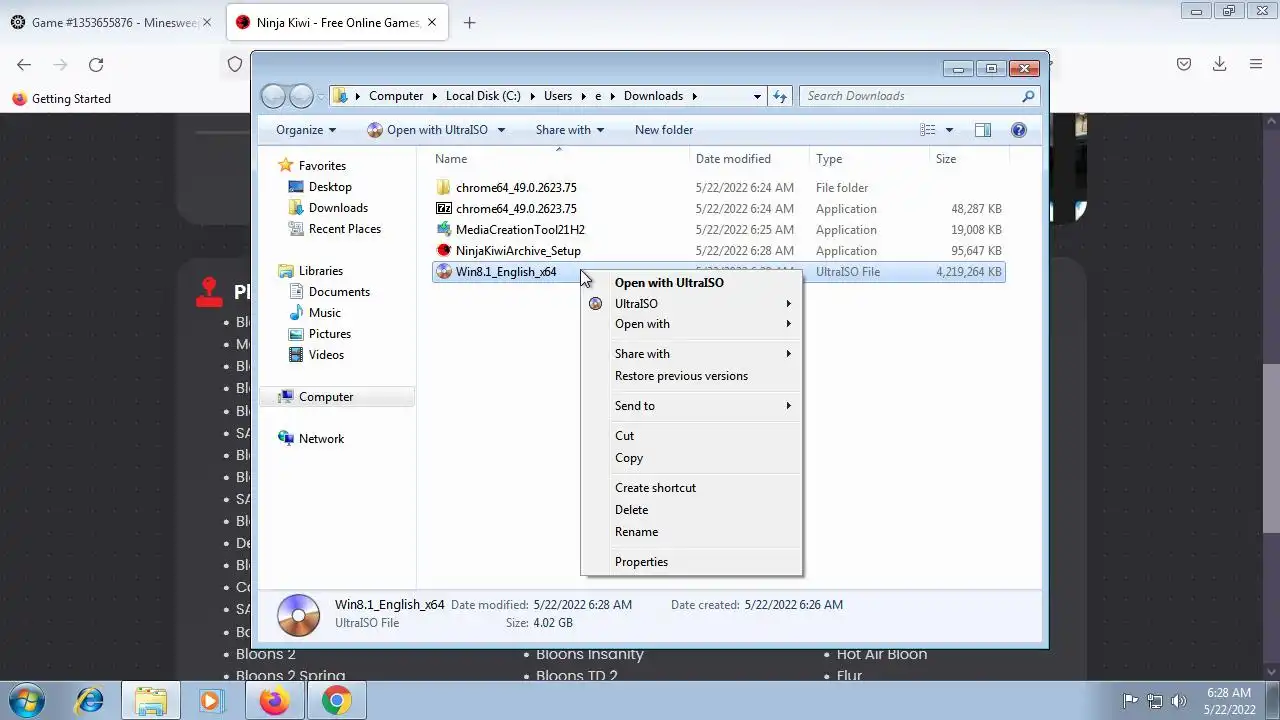1280x720 pixels.
Task: Choose Rename in context menu
Action: point(636,532)
